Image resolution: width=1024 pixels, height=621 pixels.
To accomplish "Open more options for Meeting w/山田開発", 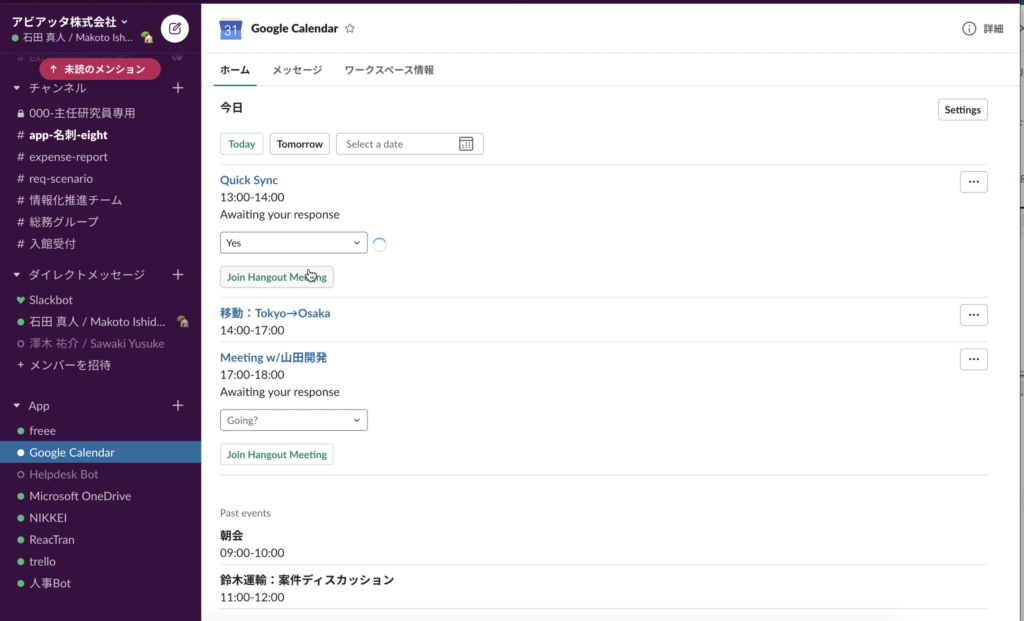I will click(974, 359).
